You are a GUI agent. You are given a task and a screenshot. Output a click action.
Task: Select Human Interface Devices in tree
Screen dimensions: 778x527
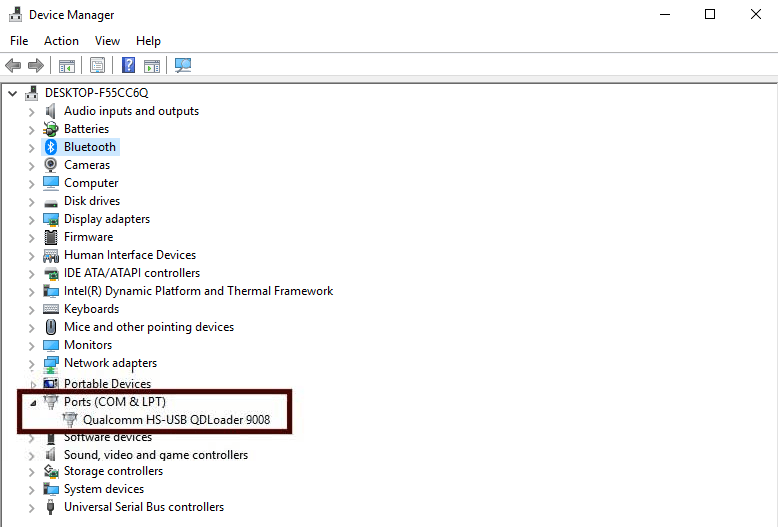click(x=130, y=255)
